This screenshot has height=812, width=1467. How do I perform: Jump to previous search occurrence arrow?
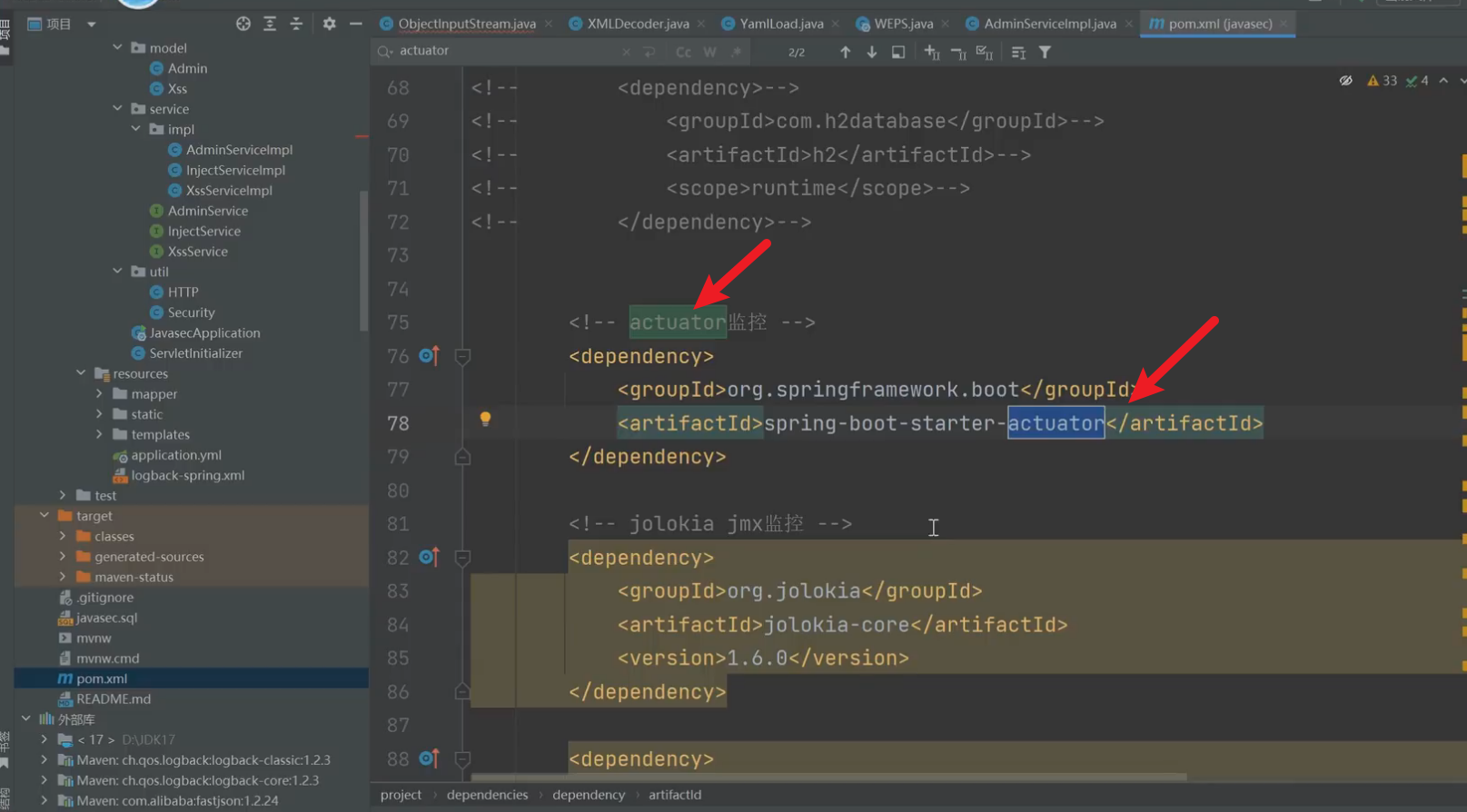[x=845, y=52]
